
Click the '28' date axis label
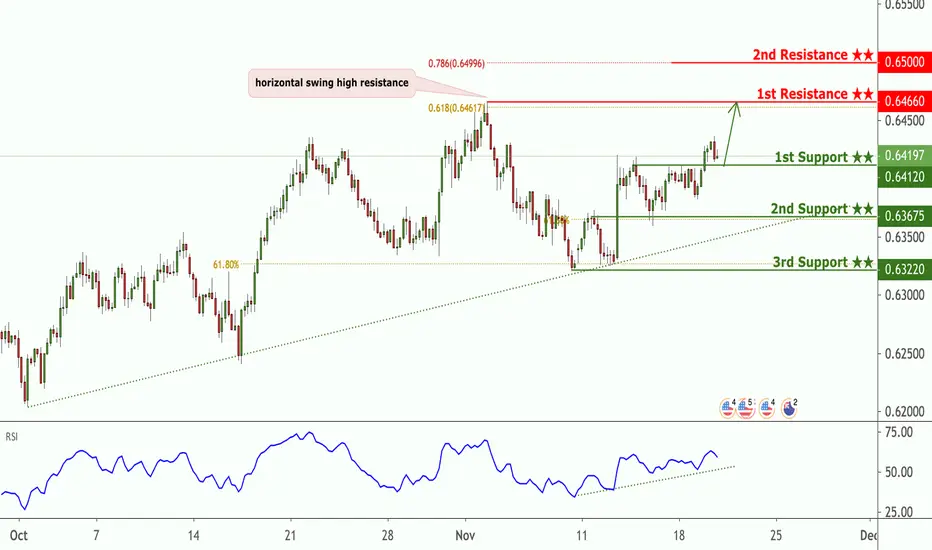click(388, 536)
